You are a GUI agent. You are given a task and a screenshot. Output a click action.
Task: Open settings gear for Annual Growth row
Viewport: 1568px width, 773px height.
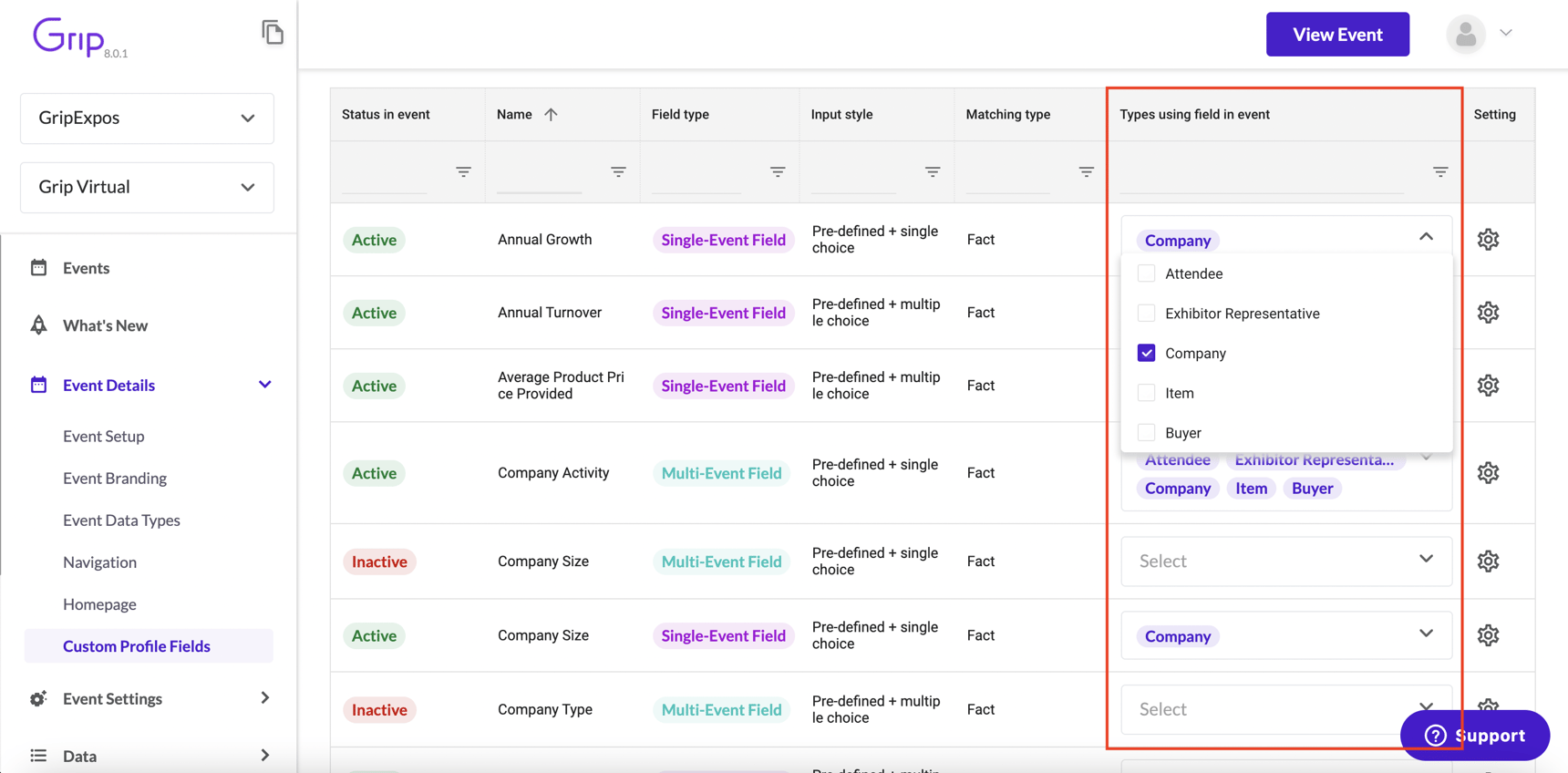[x=1488, y=240]
